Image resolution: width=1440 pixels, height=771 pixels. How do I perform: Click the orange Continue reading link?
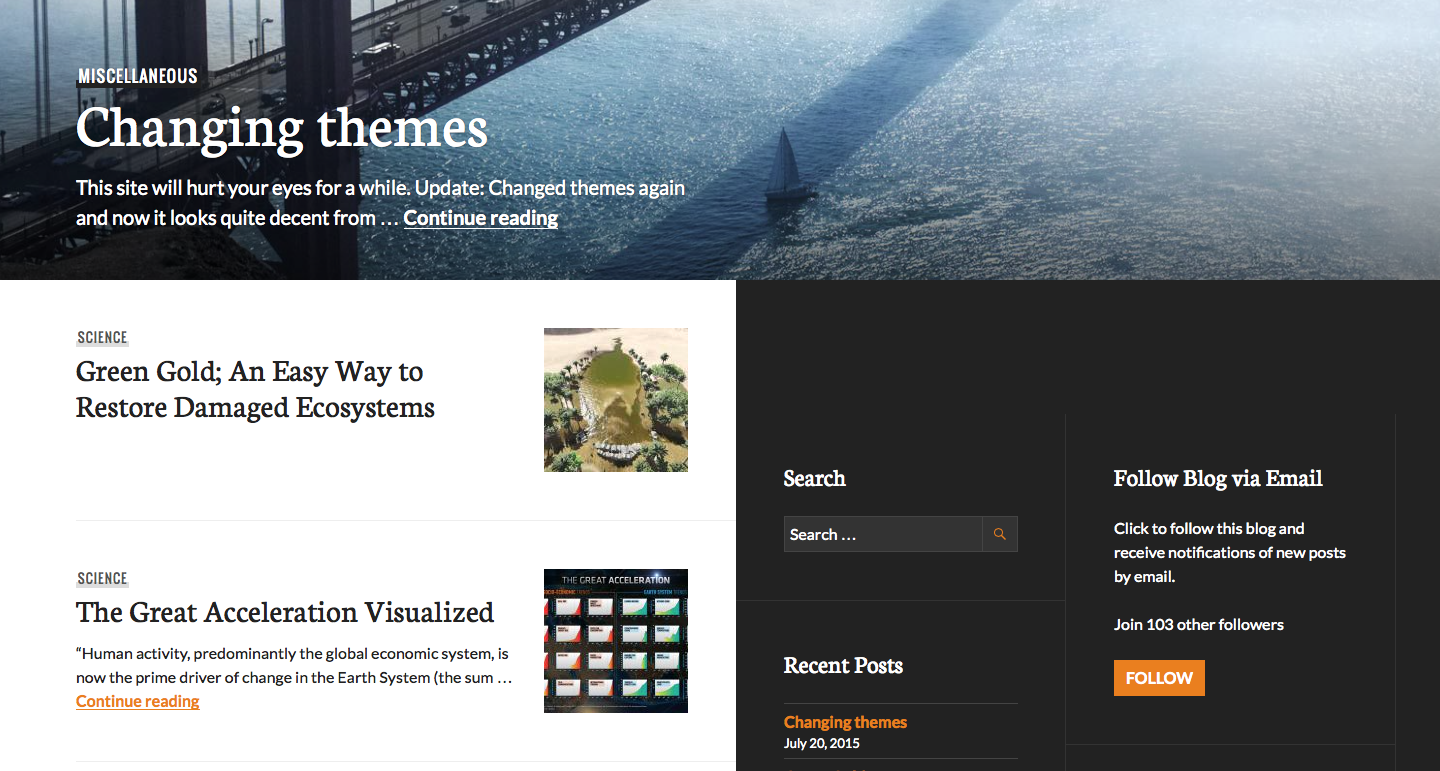tap(138, 701)
